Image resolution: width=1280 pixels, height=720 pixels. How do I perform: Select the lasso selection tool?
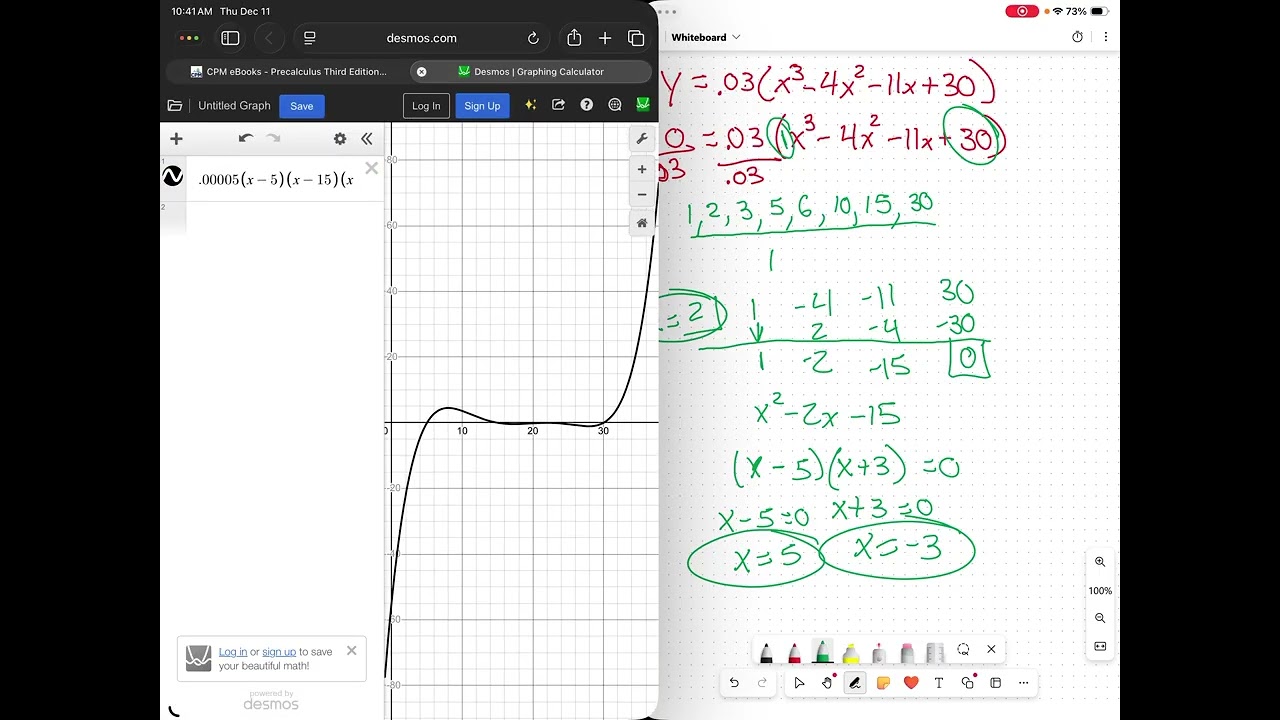click(x=963, y=649)
